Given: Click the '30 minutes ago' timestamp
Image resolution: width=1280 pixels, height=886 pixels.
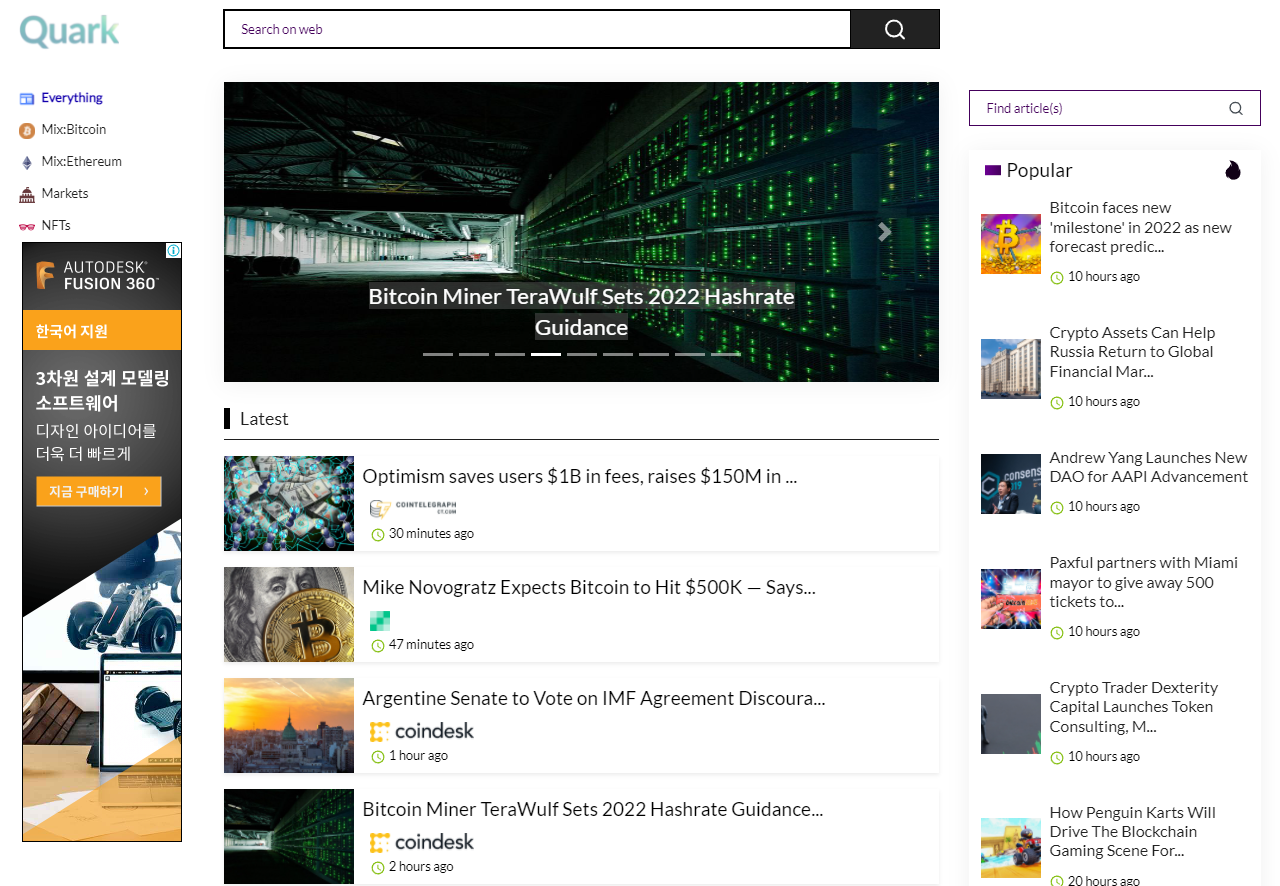Looking at the screenshot, I should pos(431,534).
